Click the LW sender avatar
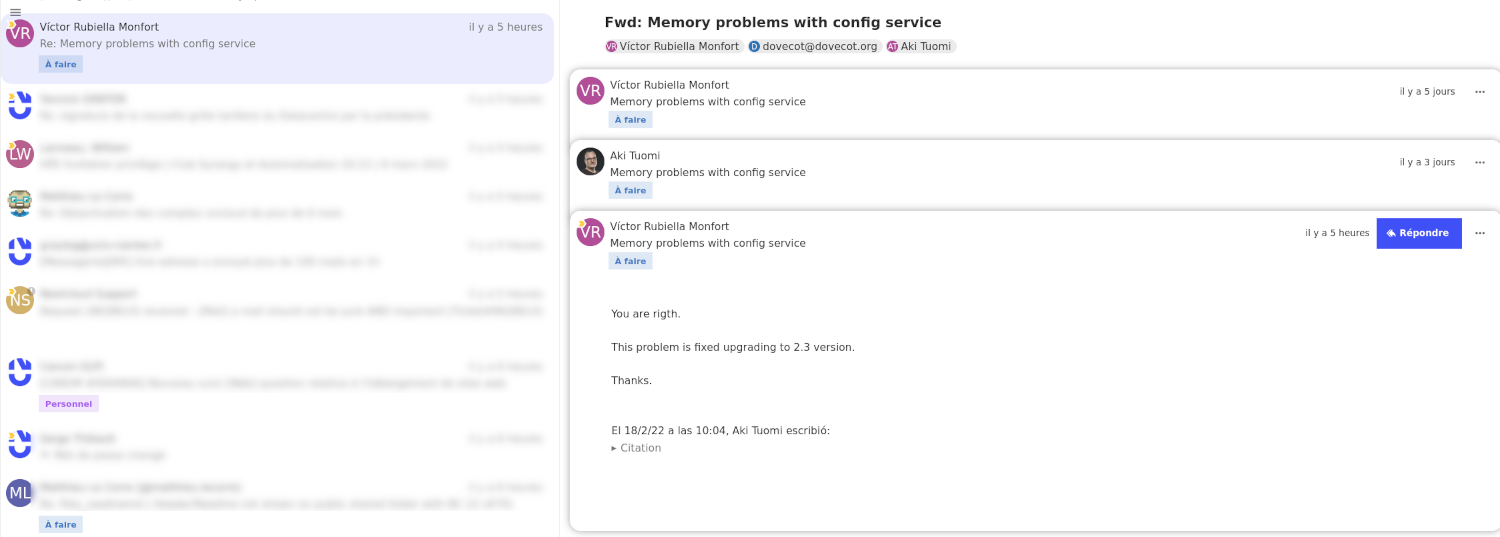This screenshot has width=1500, height=537. (20, 154)
